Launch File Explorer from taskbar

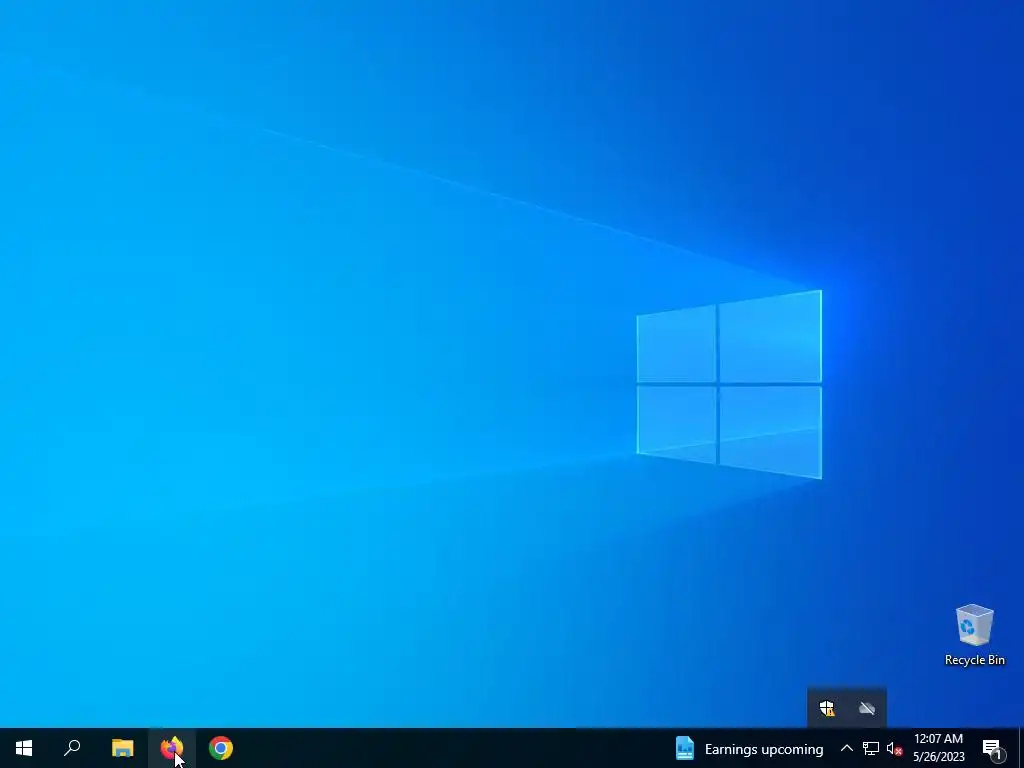tap(122, 748)
